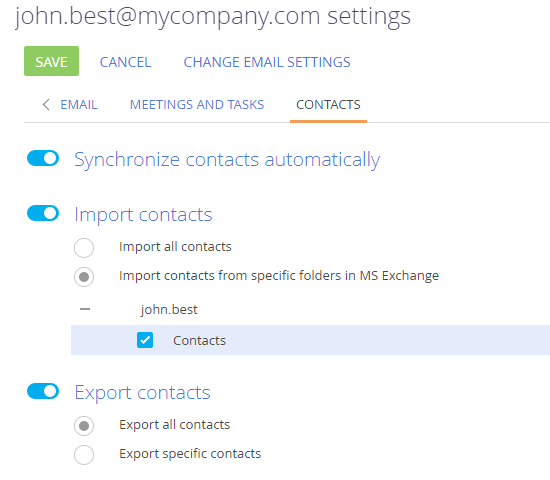Uncheck the Contacts folder checkbox

pos(145,340)
